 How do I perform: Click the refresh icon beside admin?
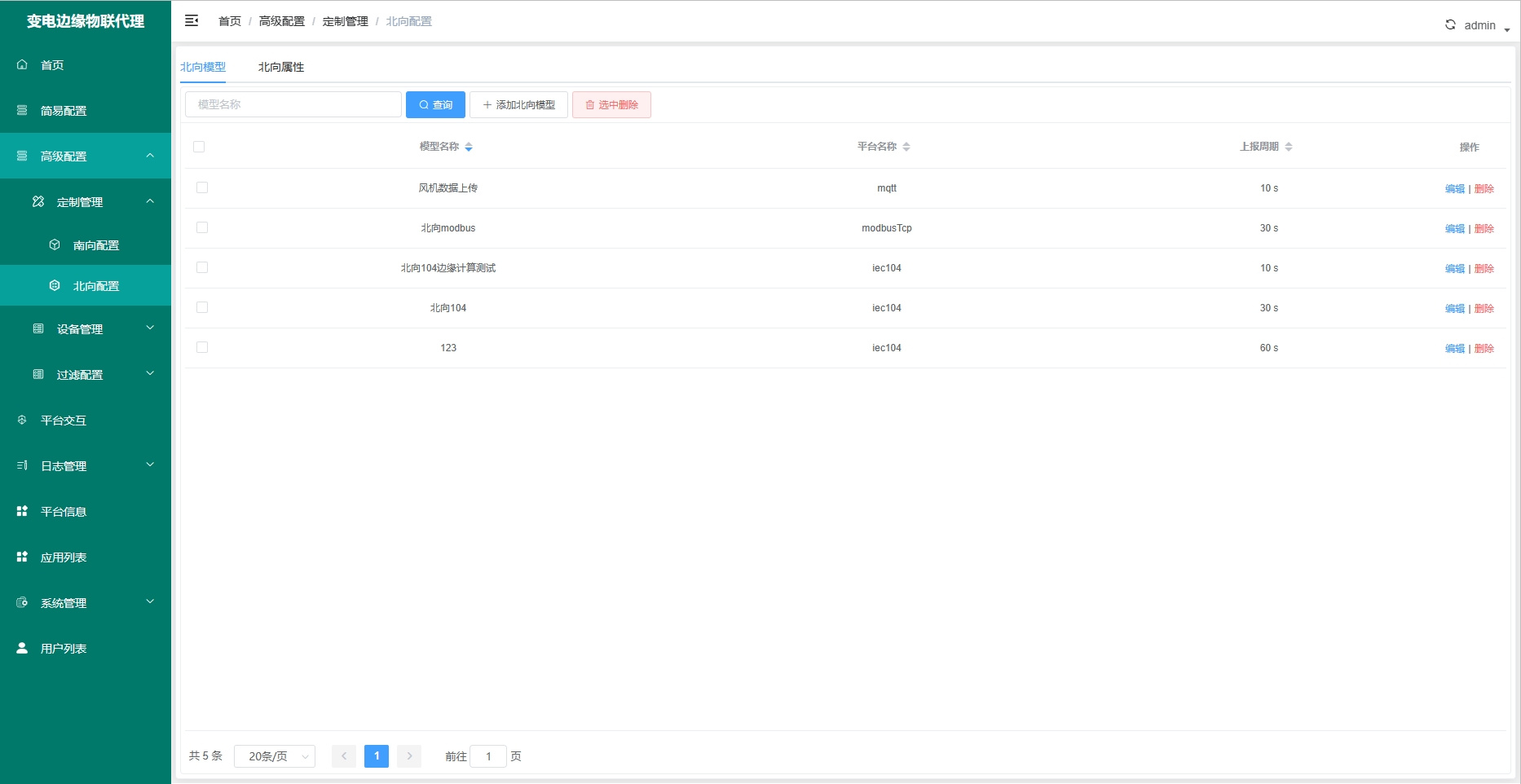1450,24
